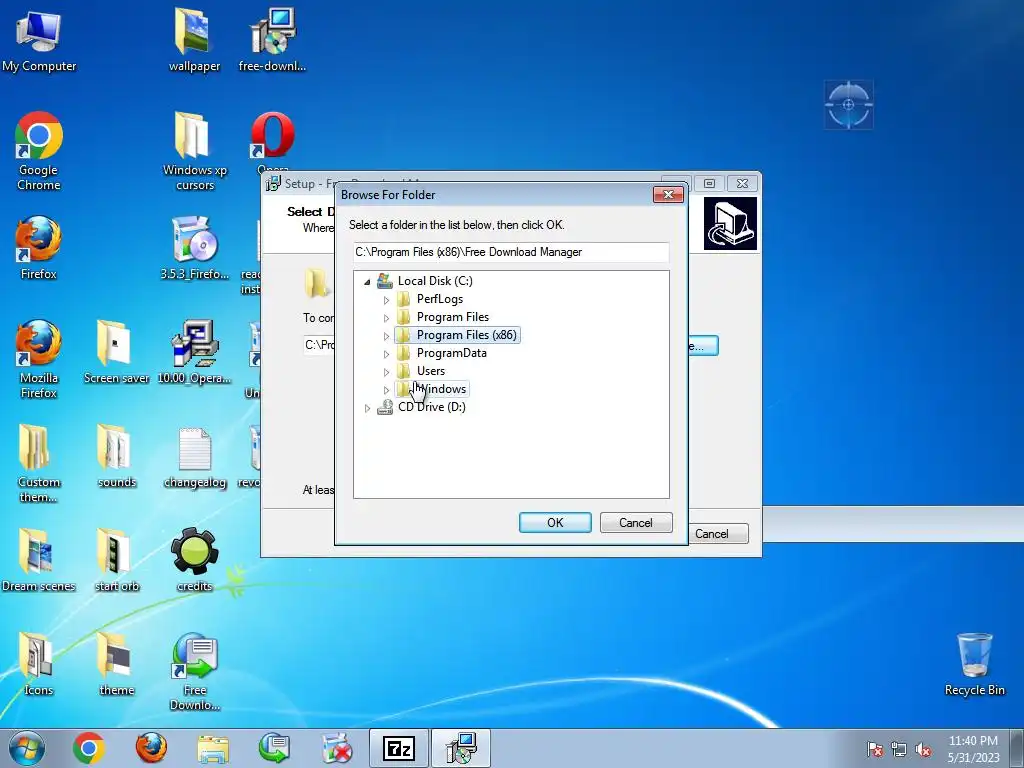This screenshot has width=1024, height=768.
Task: Open Dream scenes folder icon
Action: pos(39,560)
